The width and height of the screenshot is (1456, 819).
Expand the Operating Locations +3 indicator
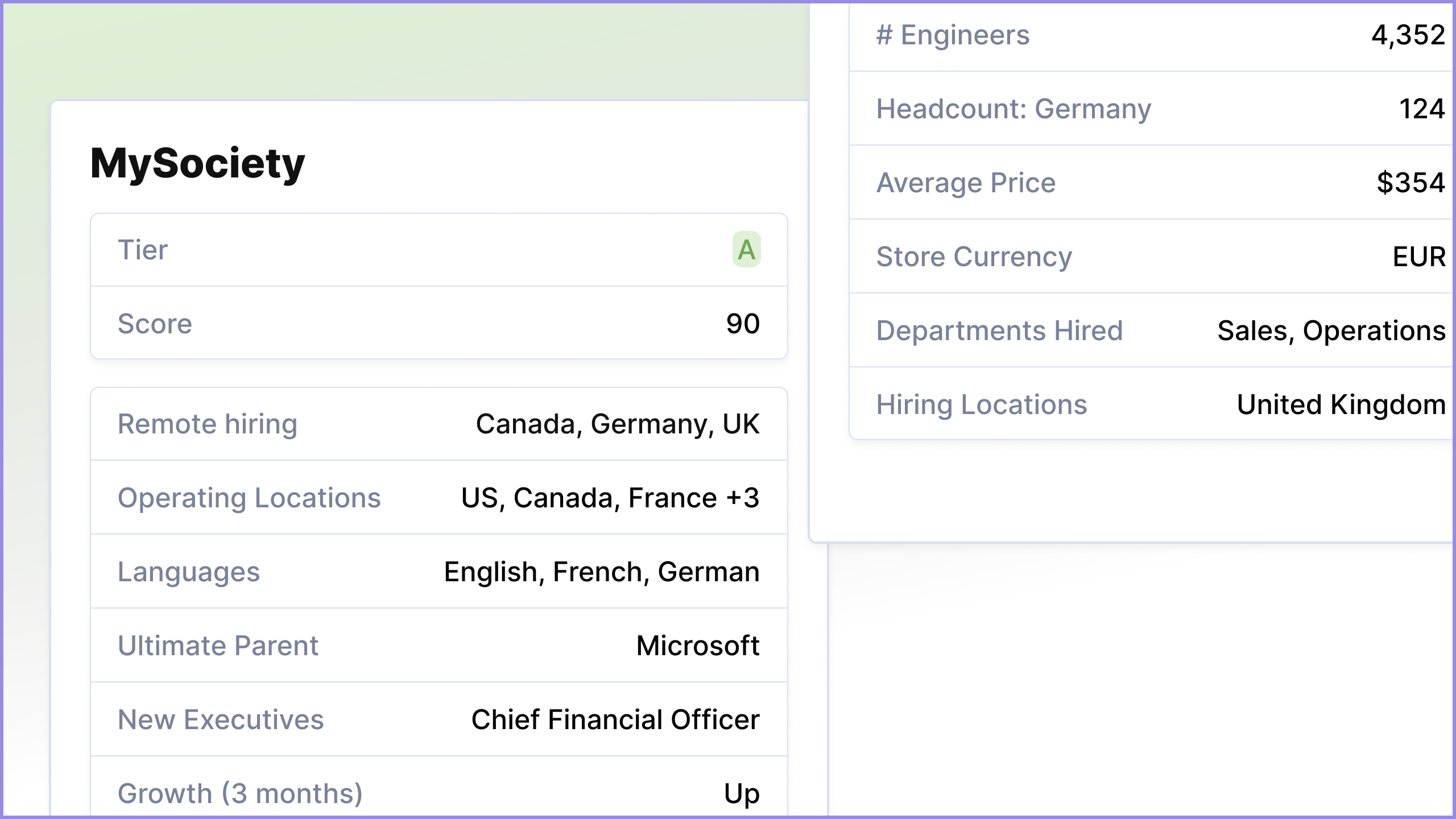click(743, 498)
